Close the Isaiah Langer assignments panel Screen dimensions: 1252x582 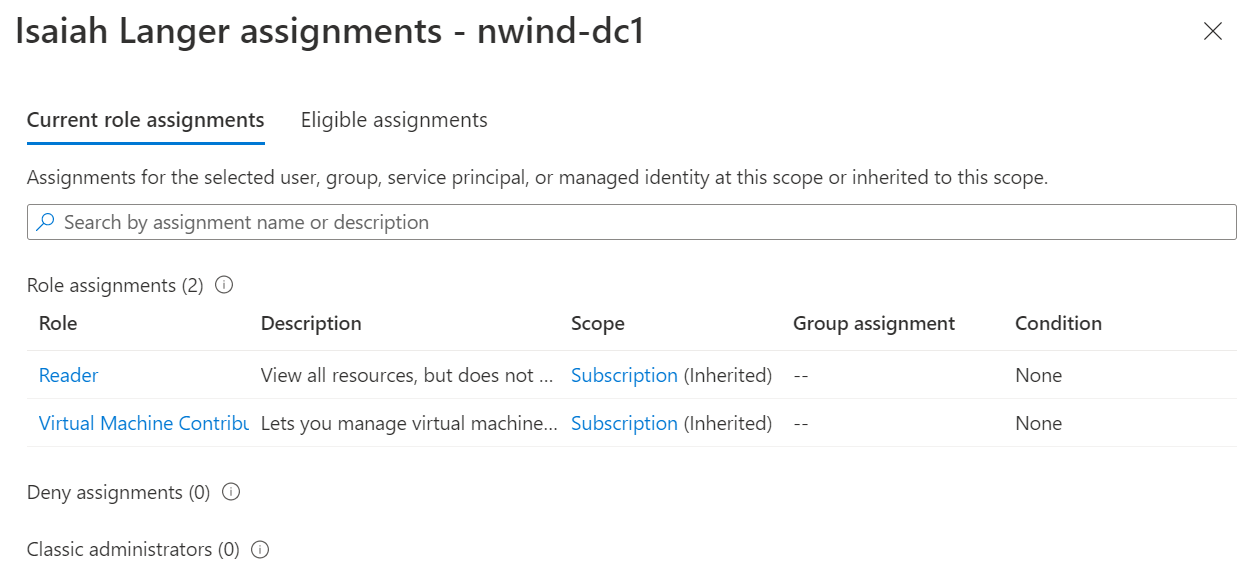pyautogui.click(x=1213, y=31)
